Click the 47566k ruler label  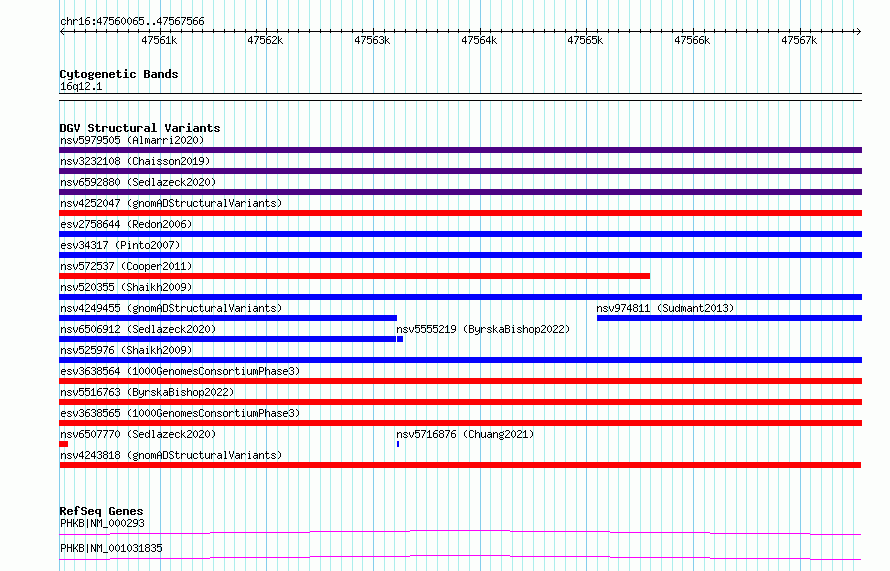(692, 40)
